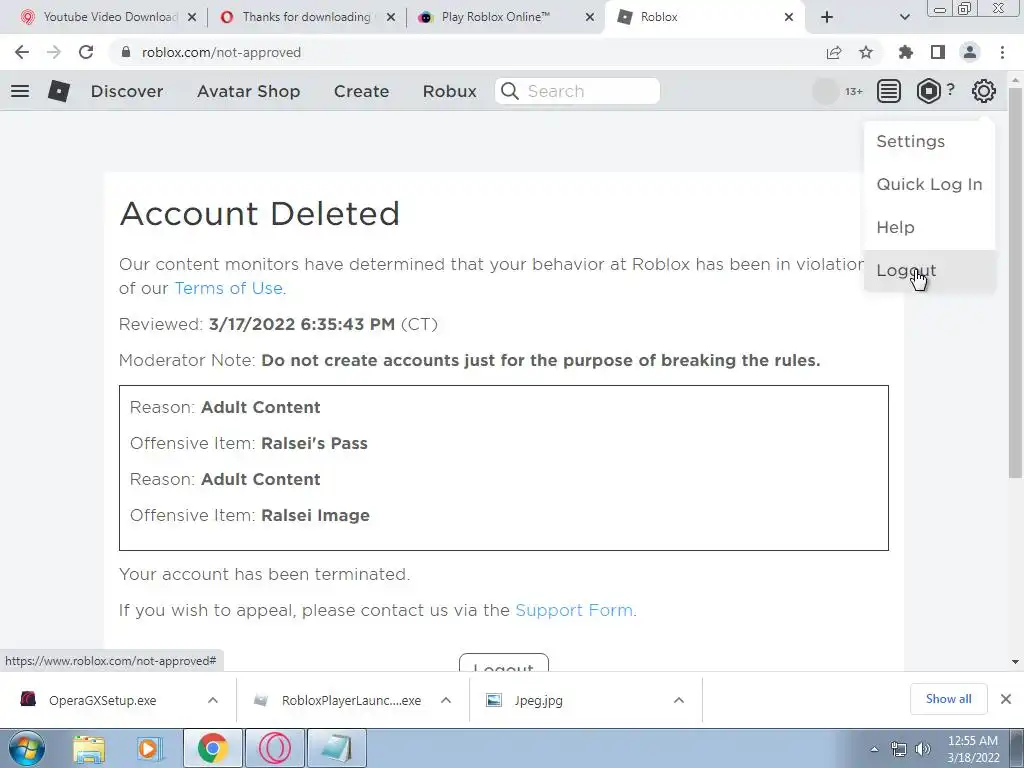Open the tab search dropdown arrow
This screenshot has height=768, width=1024.
[904, 17]
